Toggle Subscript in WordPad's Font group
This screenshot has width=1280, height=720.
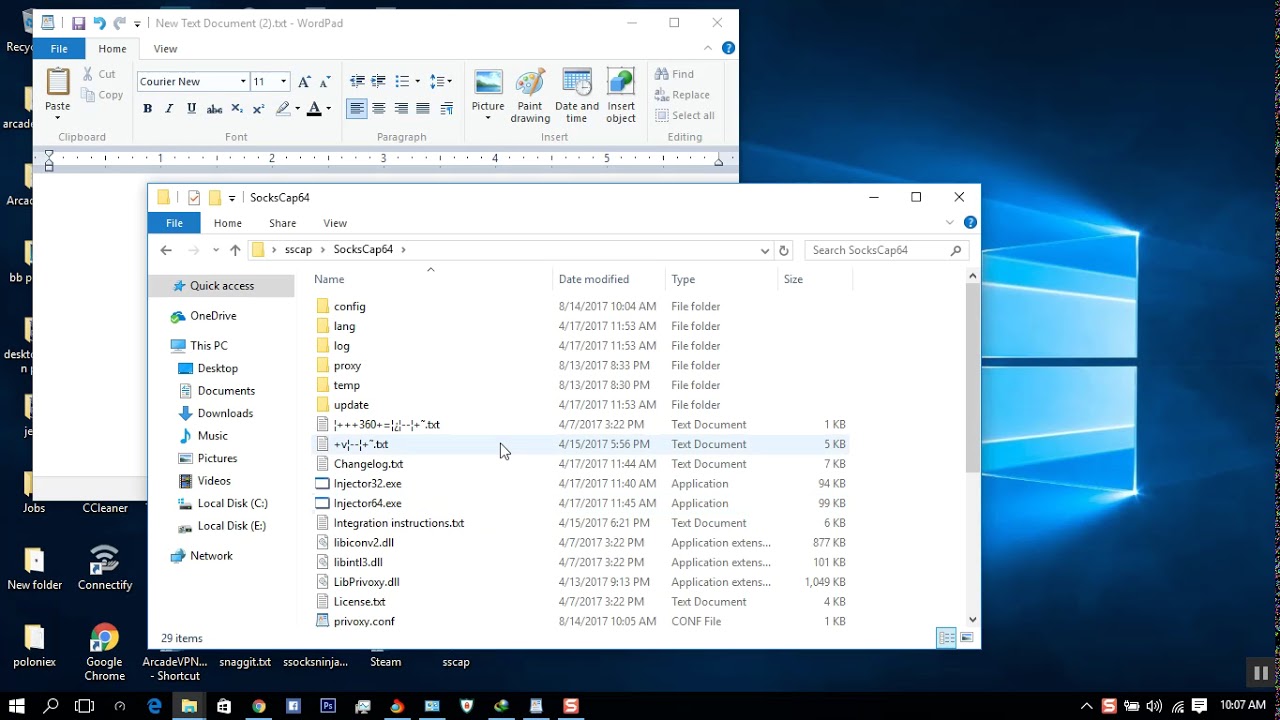[237, 109]
